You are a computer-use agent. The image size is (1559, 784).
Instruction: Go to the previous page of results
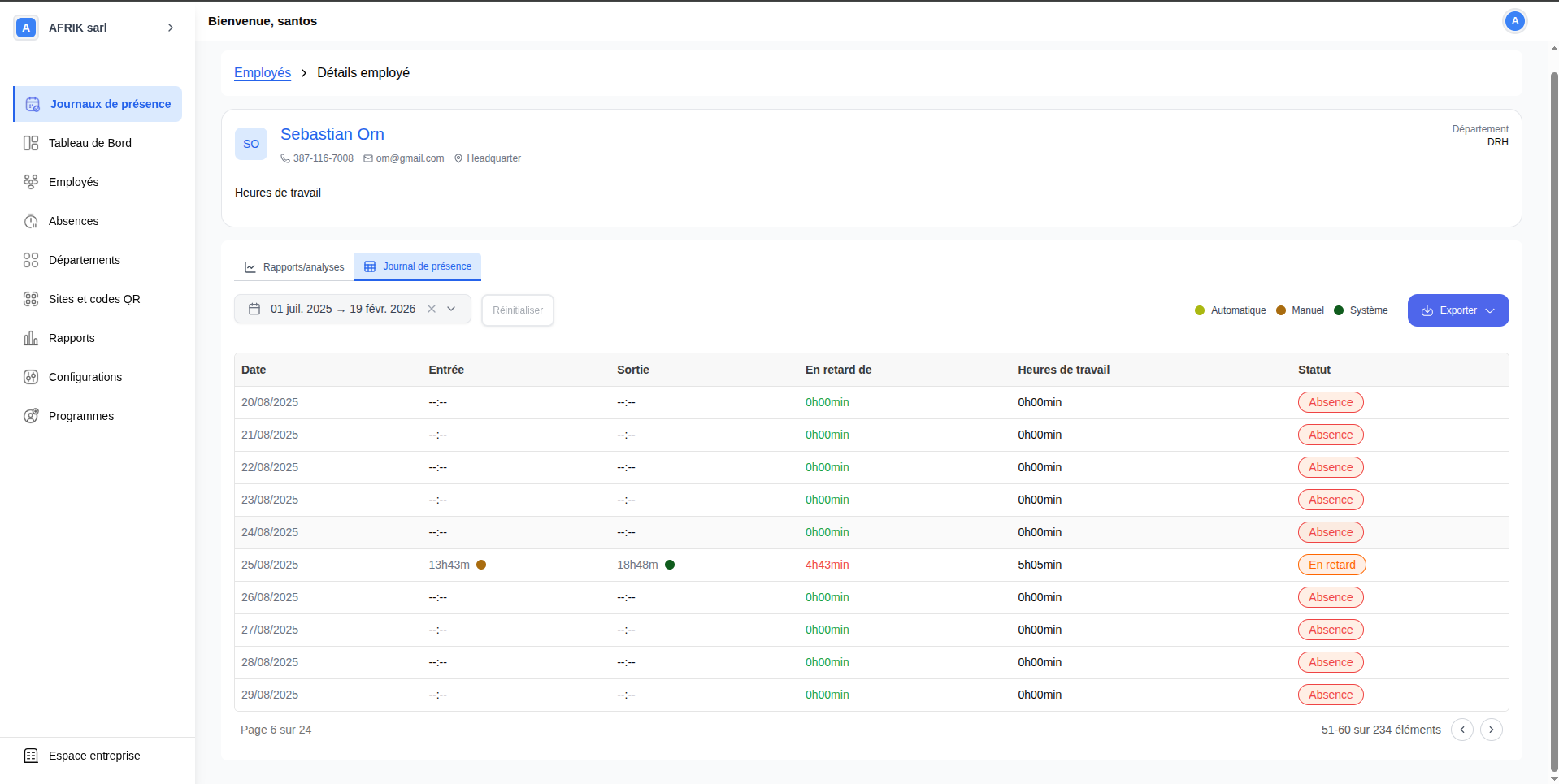(x=1461, y=730)
